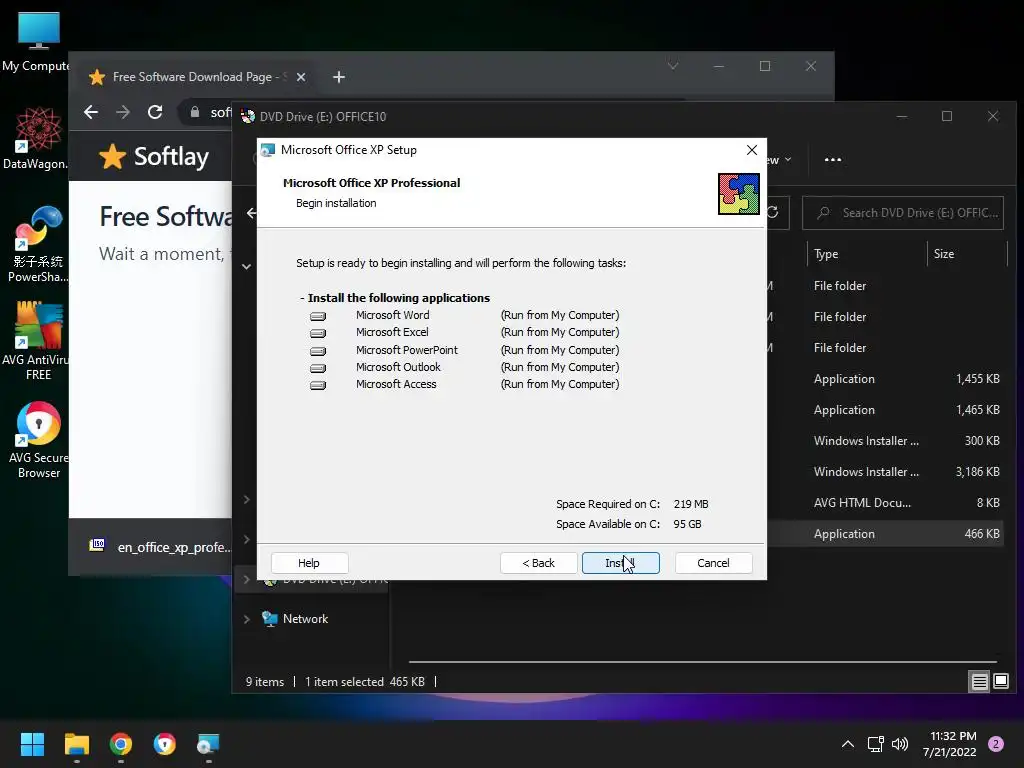The height and width of the screenshot is (768, 1024).
Task: Click the 219 MB space required value
Action: click(x=691, y=504)
